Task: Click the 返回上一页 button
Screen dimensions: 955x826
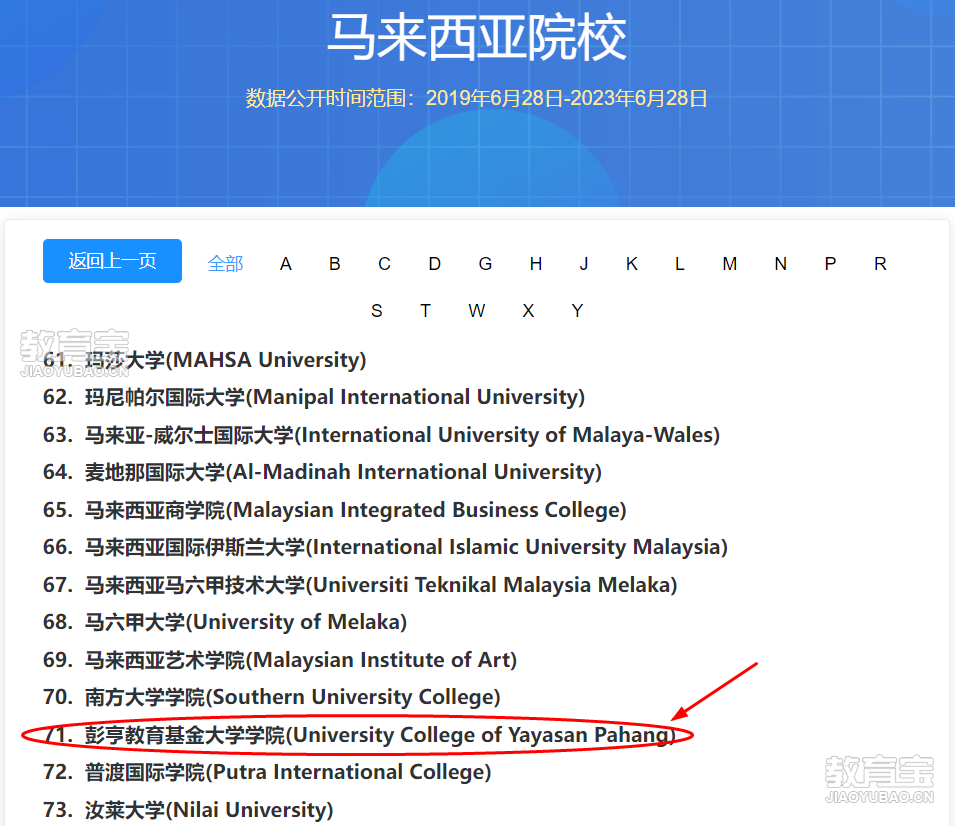Action: tap(112, 261)
